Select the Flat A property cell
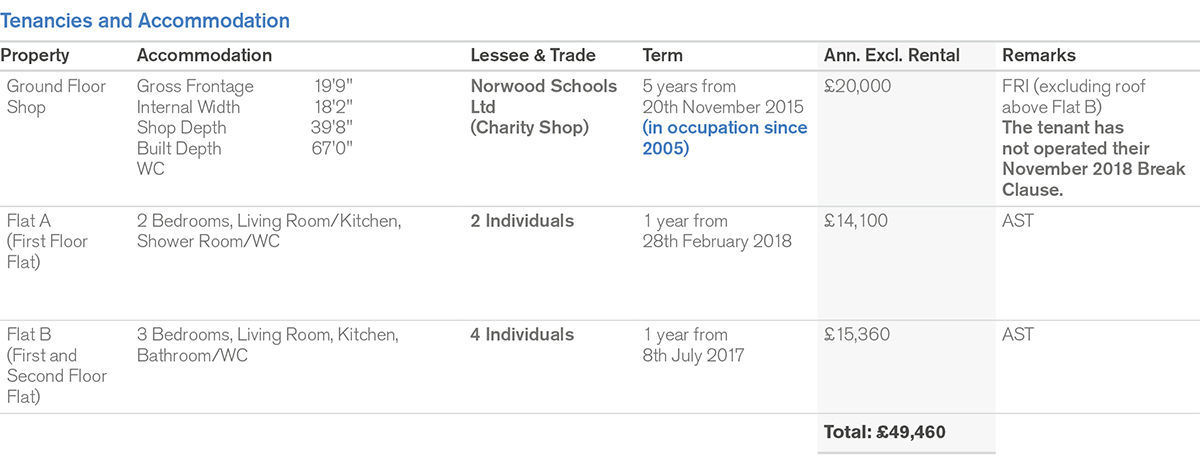 47,241
